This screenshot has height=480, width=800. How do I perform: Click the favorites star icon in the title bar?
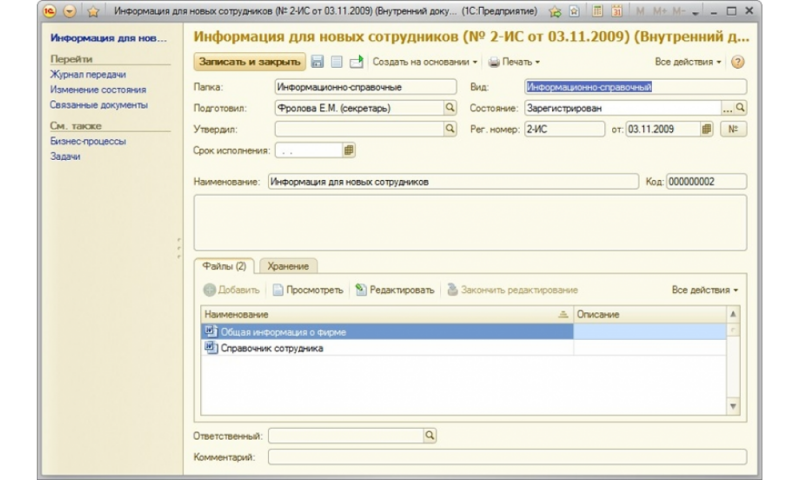93,11
